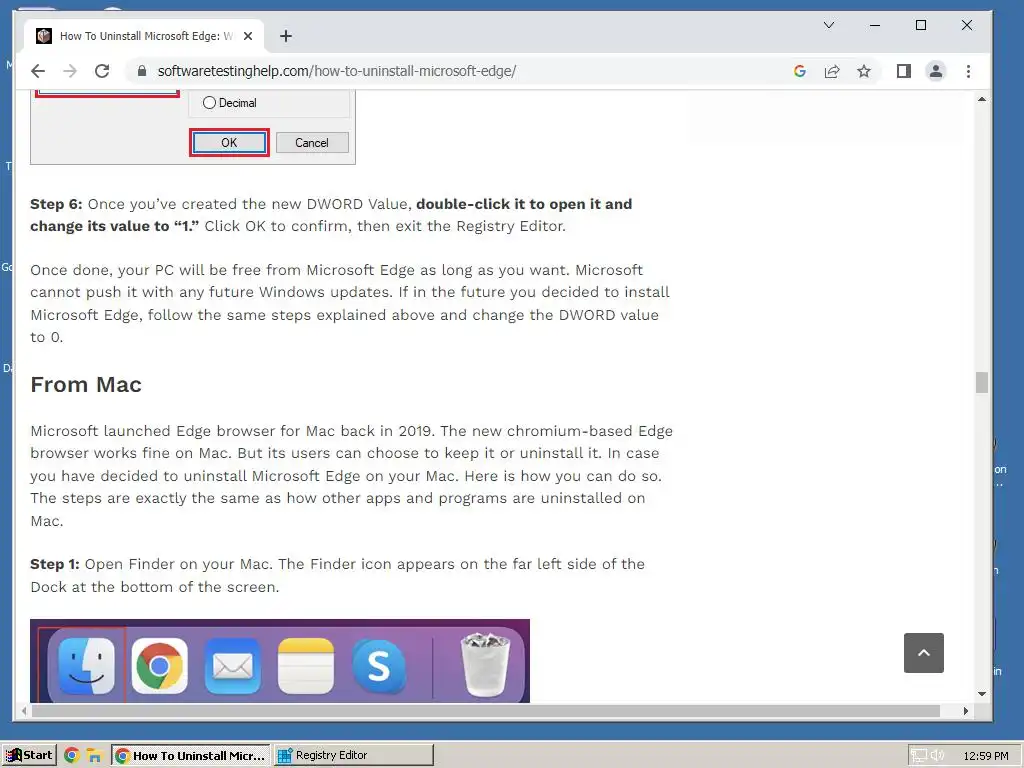Click the horizontal scrollbar thumb
The height and width of the screenshot is (768, 1024).
tap(486, 711)
